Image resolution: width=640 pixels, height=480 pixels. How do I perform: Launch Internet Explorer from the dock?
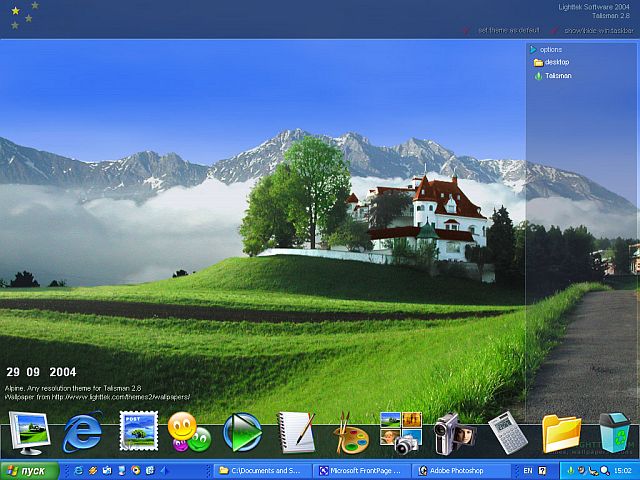tap(83, 432)
